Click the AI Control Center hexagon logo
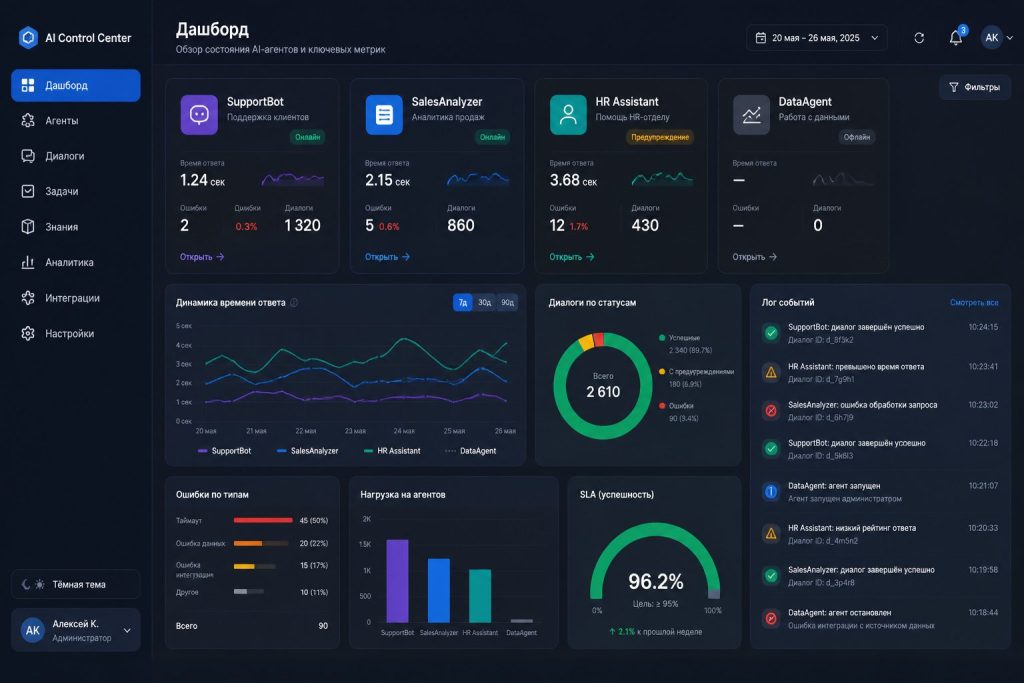The height and width of the screenshot is (683, 1024). (x=28, y=38)
